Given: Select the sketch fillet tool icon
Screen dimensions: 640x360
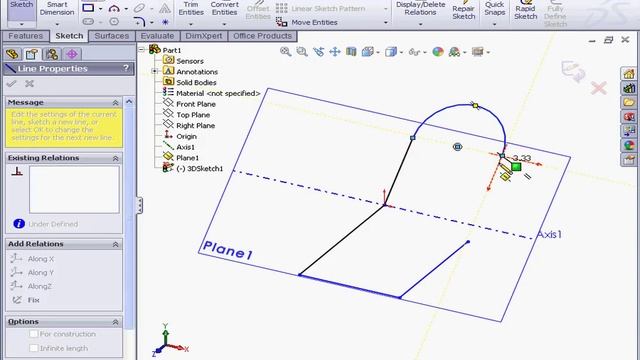Looking at the screenshot, I should coord(139,22).
